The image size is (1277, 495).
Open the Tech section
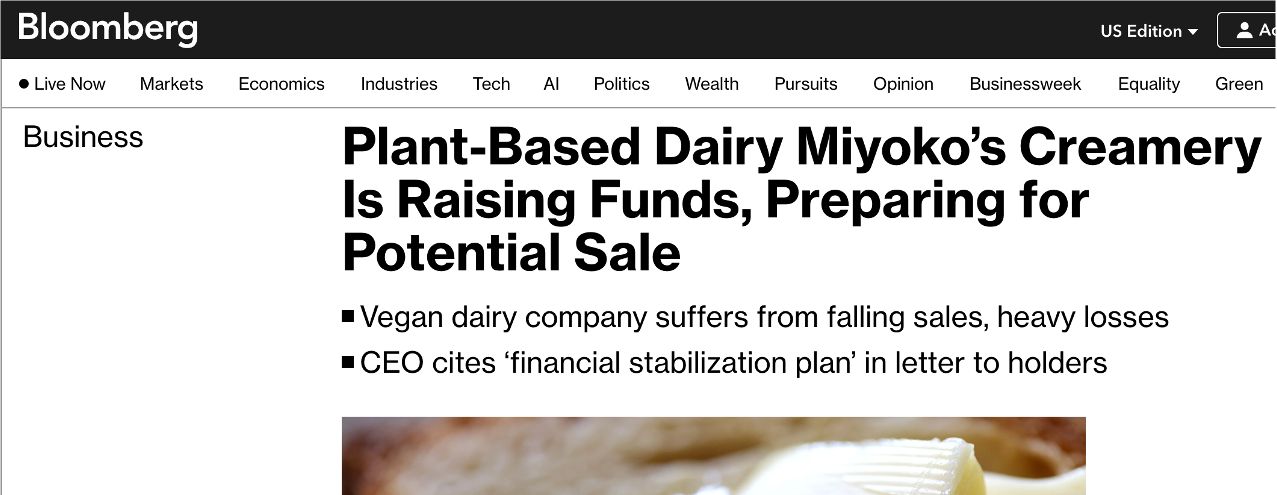491,84
